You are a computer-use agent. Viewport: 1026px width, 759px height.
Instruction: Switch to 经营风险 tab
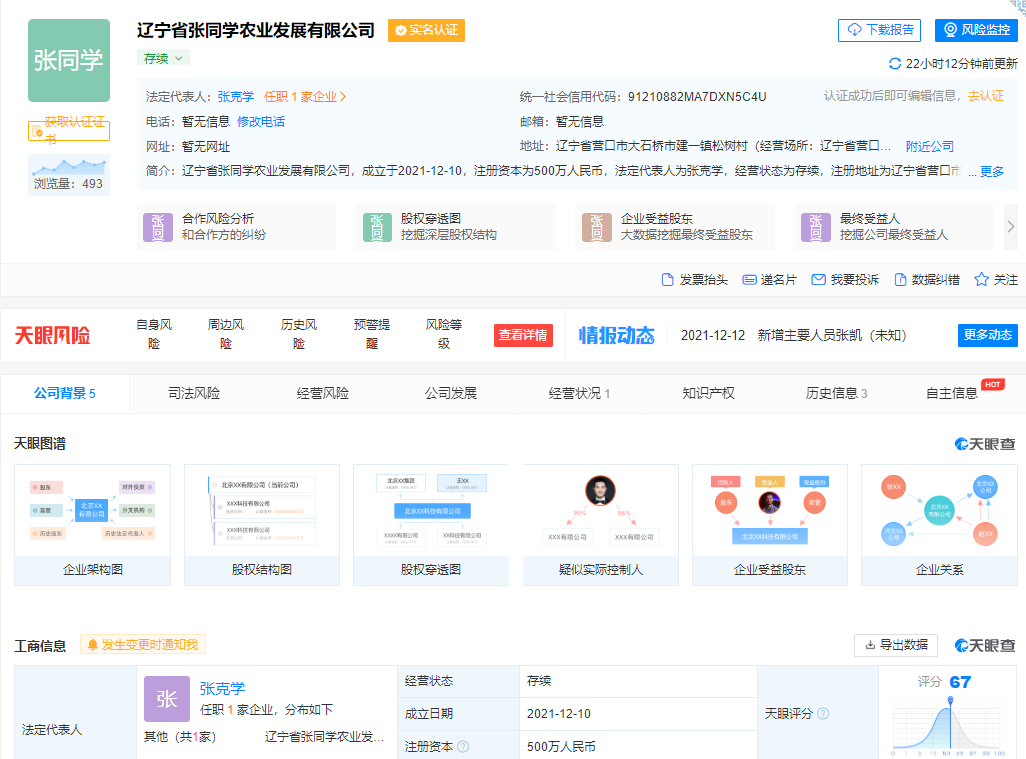click(323, 393)
